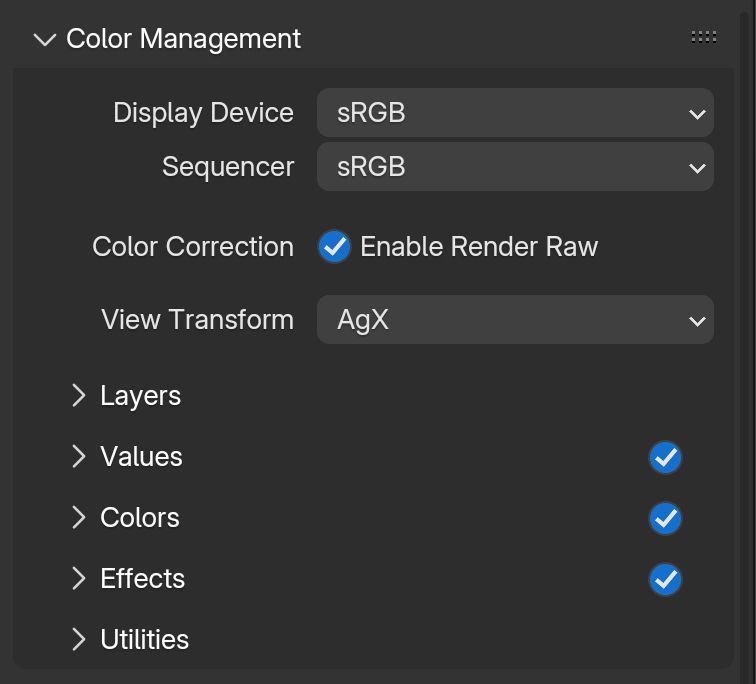Open the Sequencer color space dropdown
This screenshot has height=684, width=756.
(x=515, y=167)
